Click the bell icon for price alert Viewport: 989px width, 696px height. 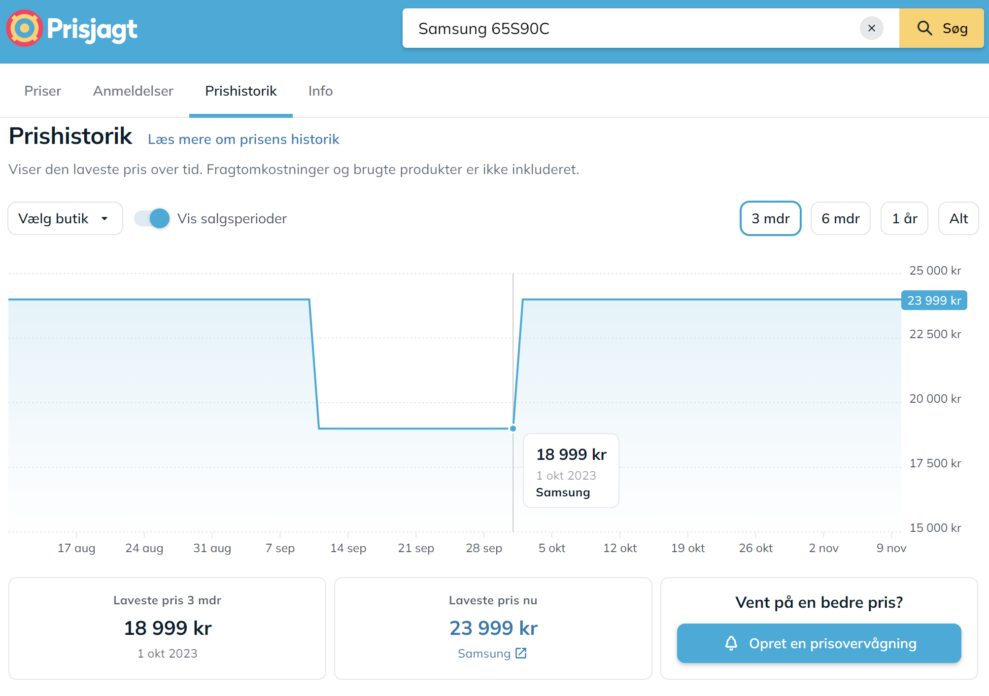[x=731, y=644]
